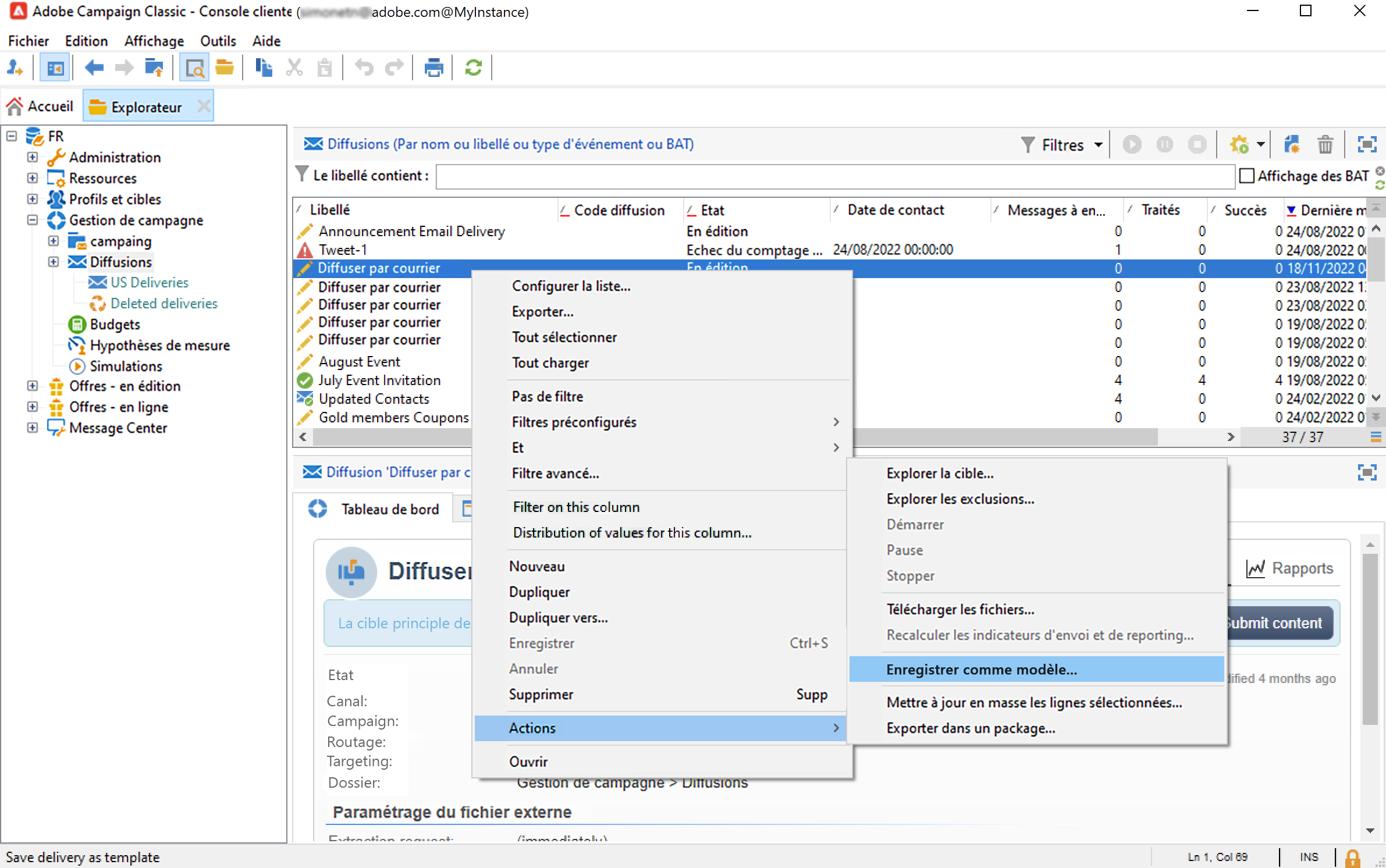1386x868 pixels.
Task: Collapse the Gestion de campagne tree node
Action: tap(33, 220)
